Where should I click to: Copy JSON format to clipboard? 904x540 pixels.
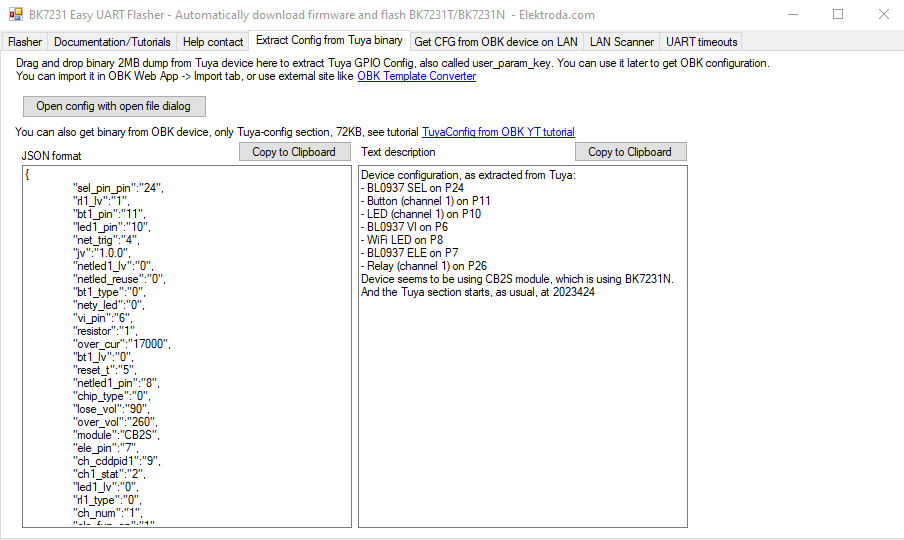click(x=294, y=152)
